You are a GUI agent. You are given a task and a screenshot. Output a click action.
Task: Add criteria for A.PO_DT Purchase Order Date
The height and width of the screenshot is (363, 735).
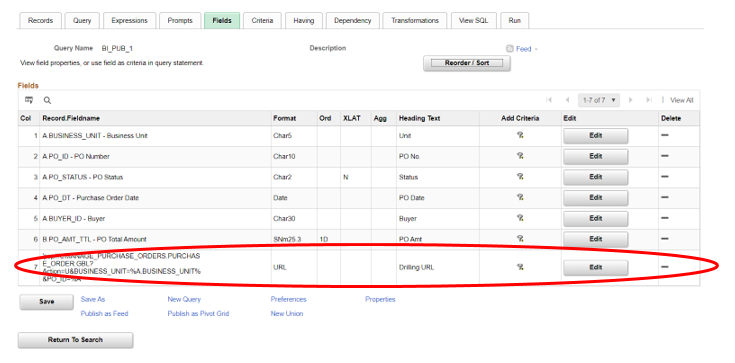coord(520,197)
